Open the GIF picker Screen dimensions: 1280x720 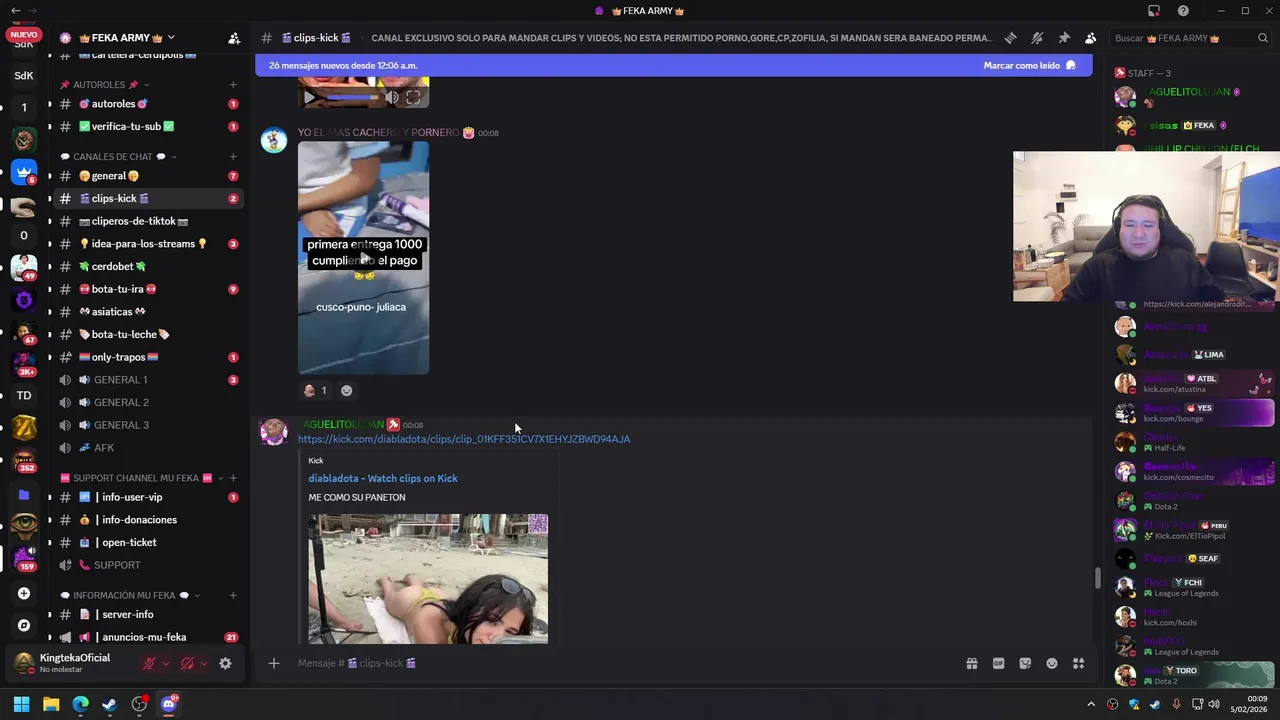pyautogui.click(x=998, y=663)
